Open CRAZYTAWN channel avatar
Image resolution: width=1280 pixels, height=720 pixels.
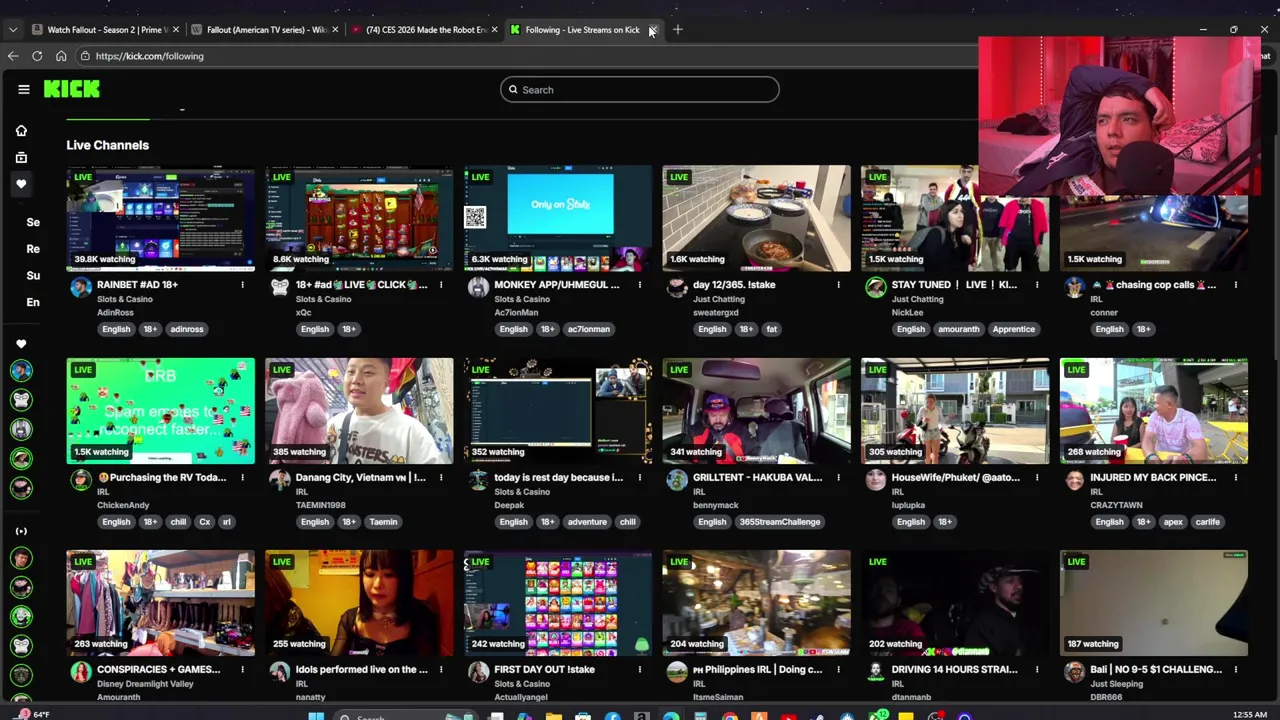point(1075,481)
